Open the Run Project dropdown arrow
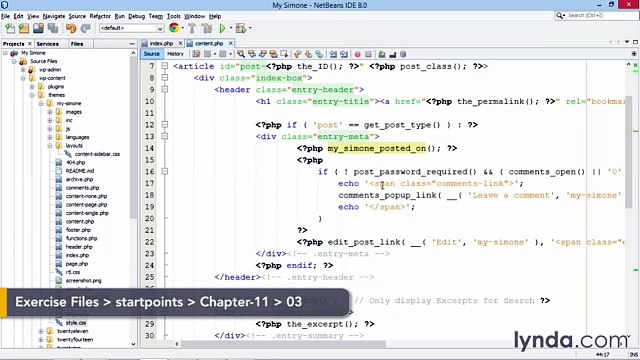The width and height of the screenshot is (640, 360). point(231,28)
